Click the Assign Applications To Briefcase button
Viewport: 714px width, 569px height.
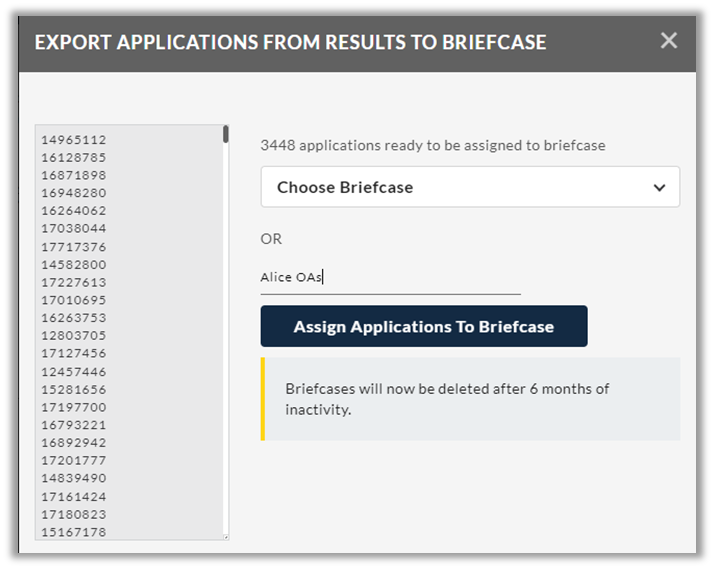click(423, 326)
